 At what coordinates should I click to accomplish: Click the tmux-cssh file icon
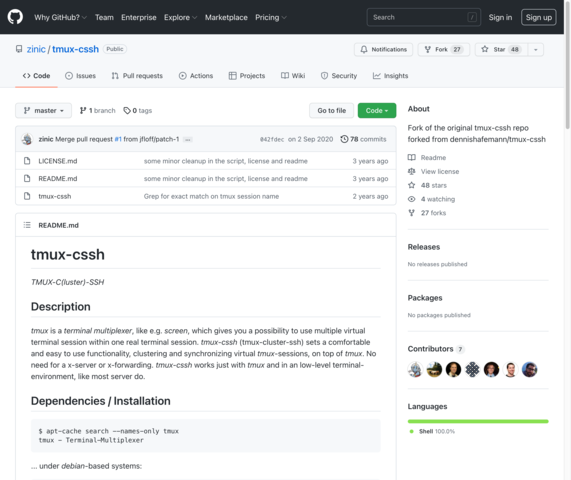(x=27, y=196)
